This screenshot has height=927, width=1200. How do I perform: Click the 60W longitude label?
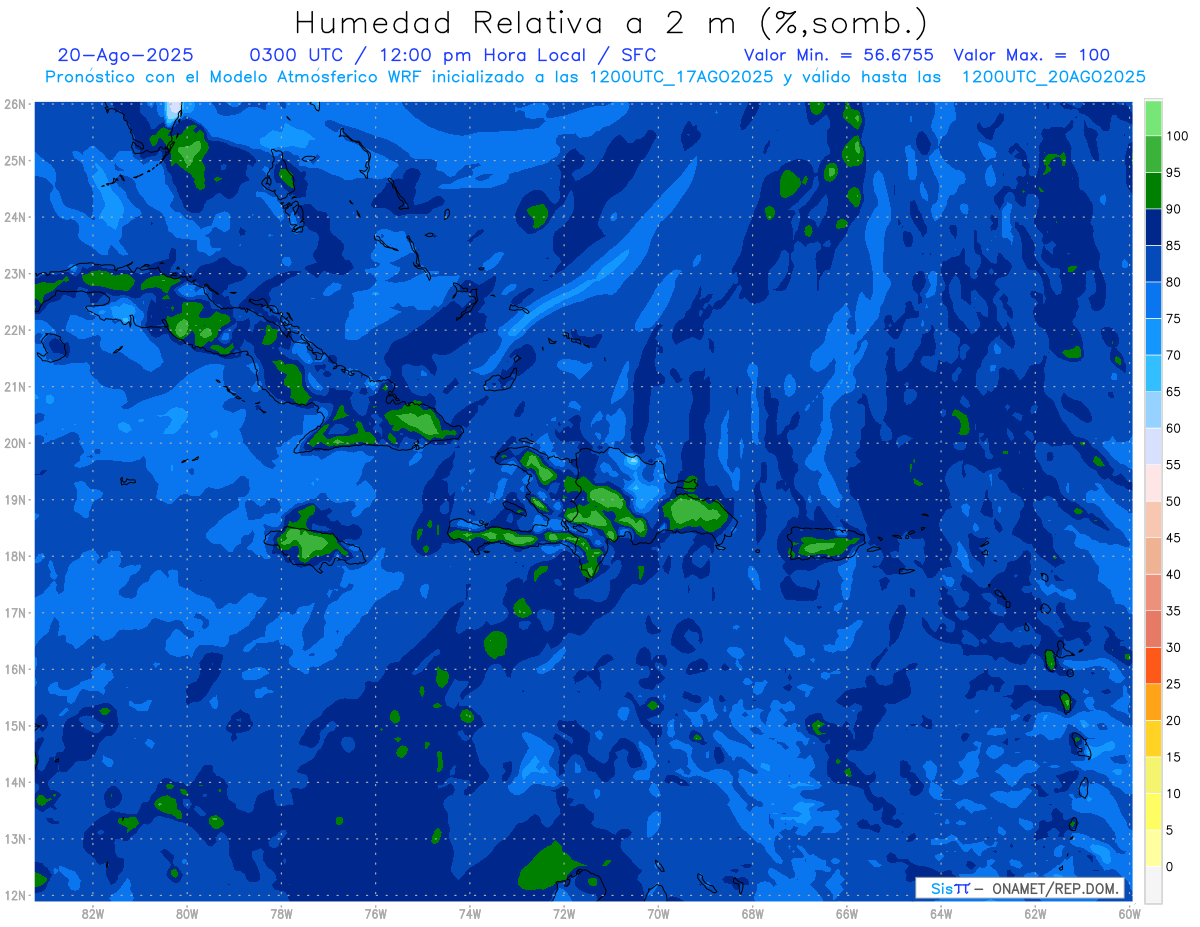1129,914
